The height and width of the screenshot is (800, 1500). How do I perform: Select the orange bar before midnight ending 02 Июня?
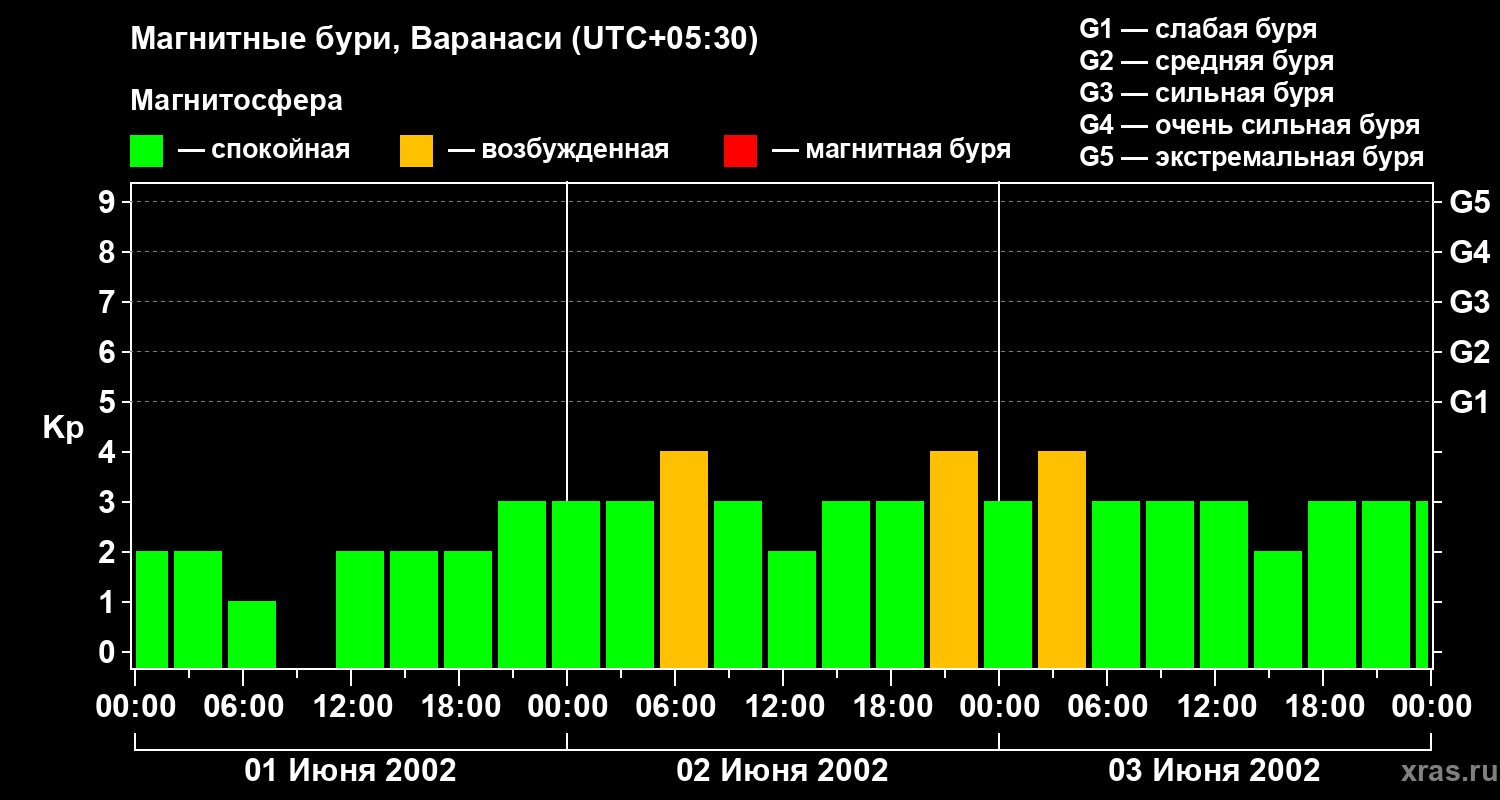(954, 560)
